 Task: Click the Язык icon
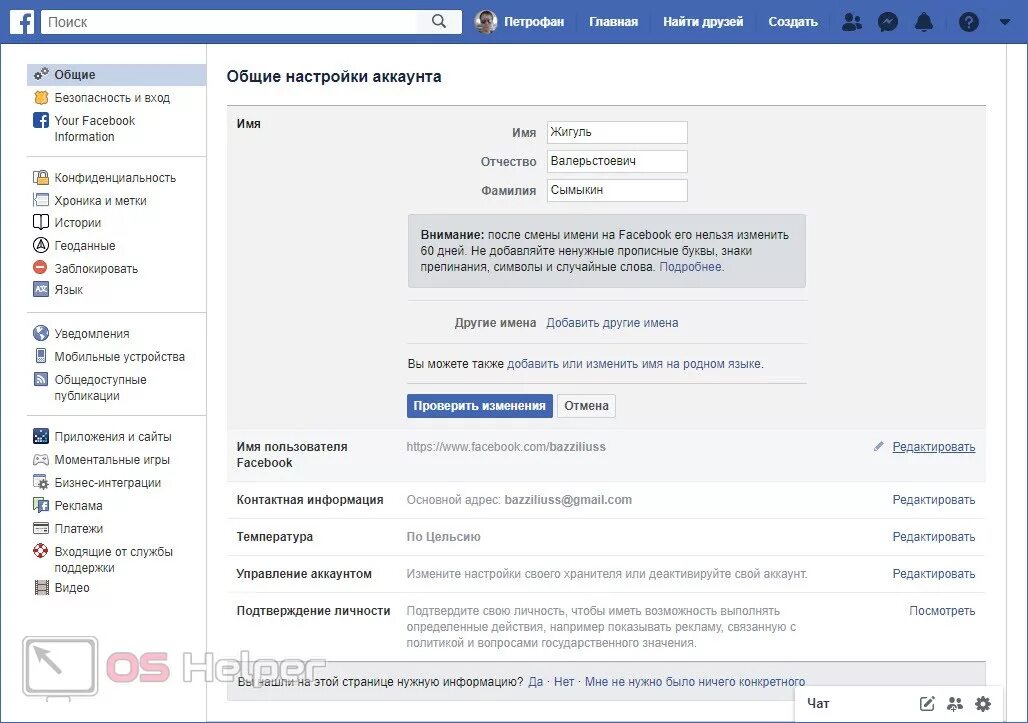(41, 289)
